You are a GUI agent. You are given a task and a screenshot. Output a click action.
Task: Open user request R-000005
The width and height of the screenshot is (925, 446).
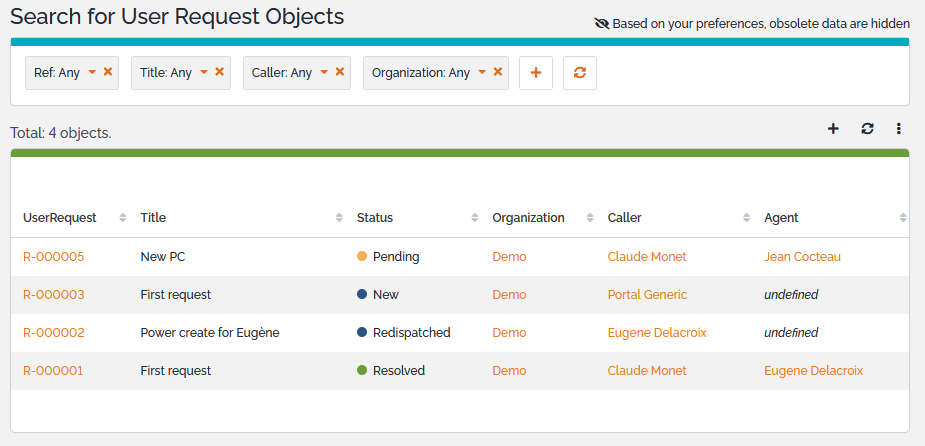[54, 257]
